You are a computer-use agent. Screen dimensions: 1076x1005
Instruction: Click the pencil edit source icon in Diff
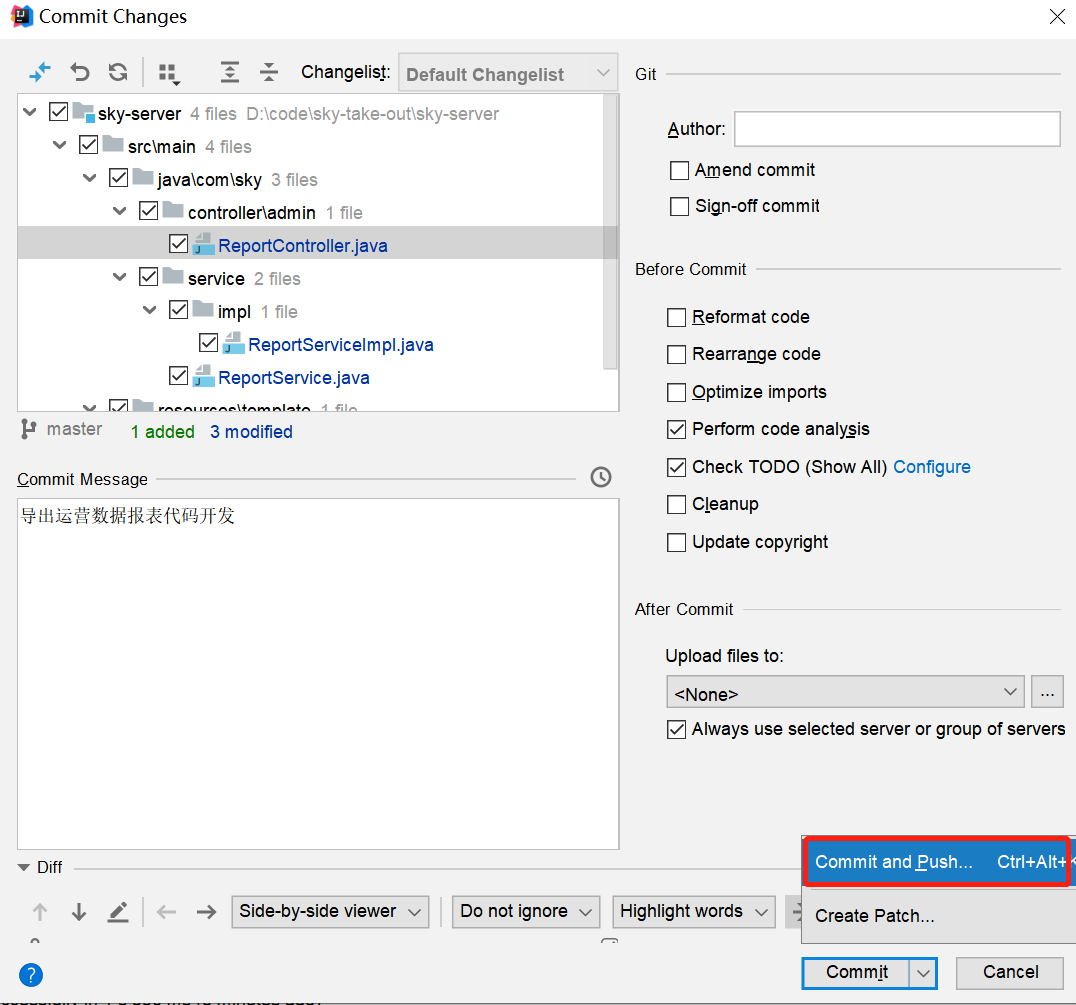coord(118,911)
